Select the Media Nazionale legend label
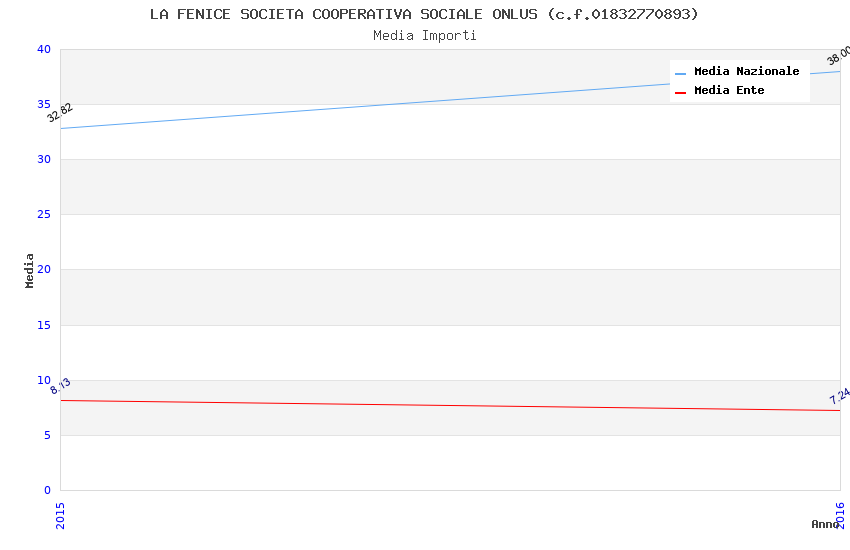Screen dimensions: 850x550 746,71
